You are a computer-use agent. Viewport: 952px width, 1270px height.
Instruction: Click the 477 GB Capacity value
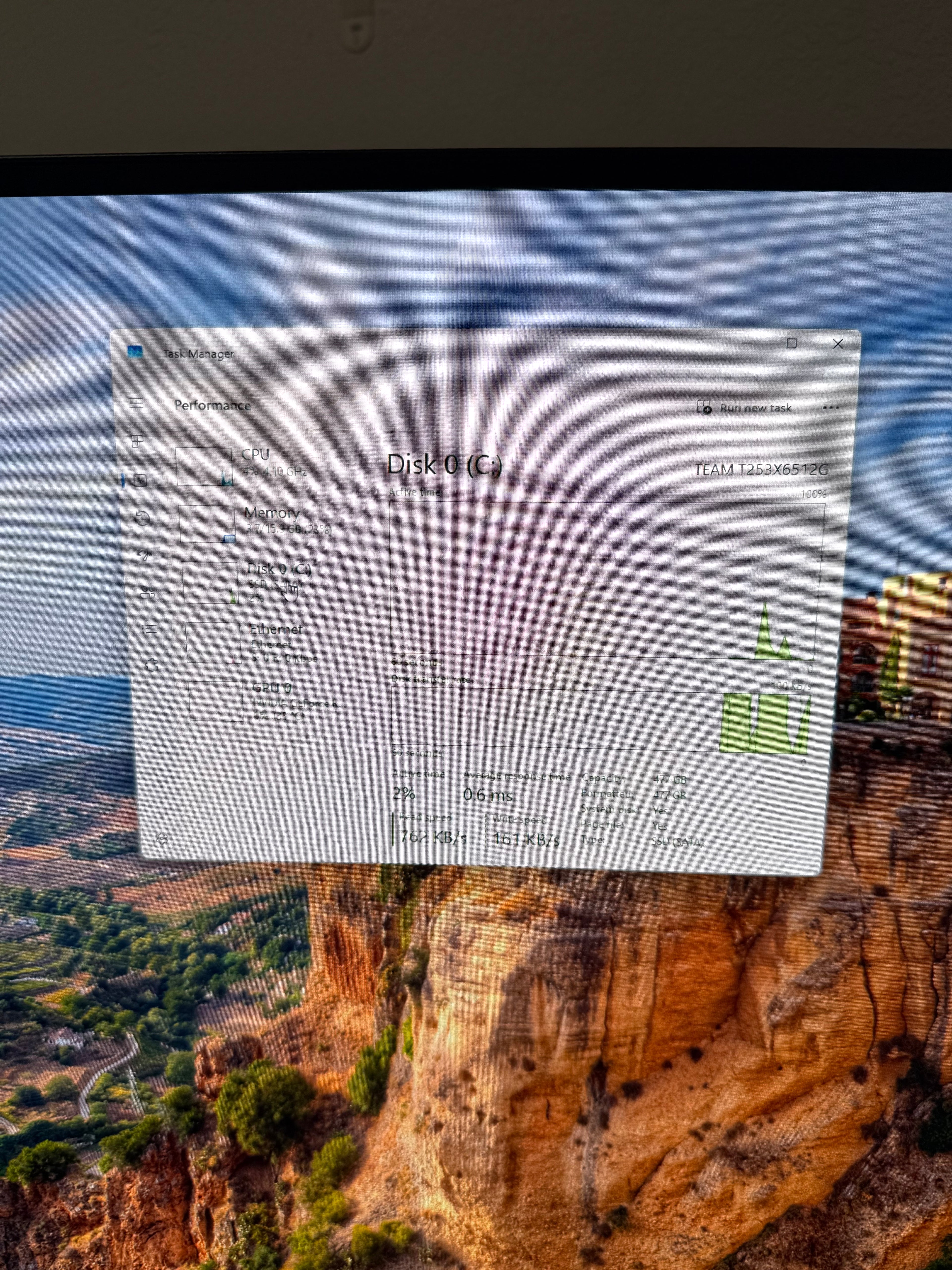tap(670, 780)
